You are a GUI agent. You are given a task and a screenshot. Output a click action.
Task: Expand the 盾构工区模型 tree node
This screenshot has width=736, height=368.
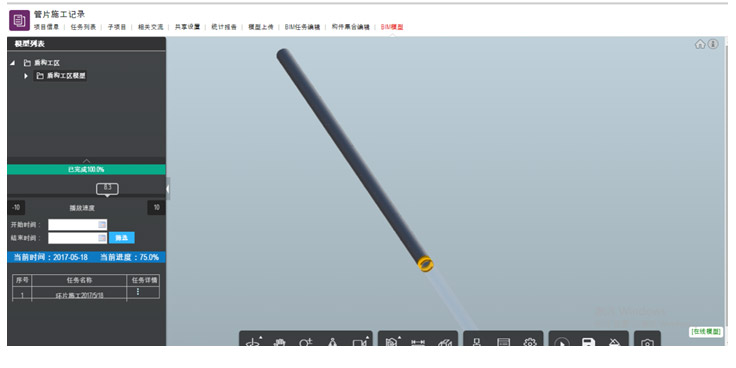[26, 76]
